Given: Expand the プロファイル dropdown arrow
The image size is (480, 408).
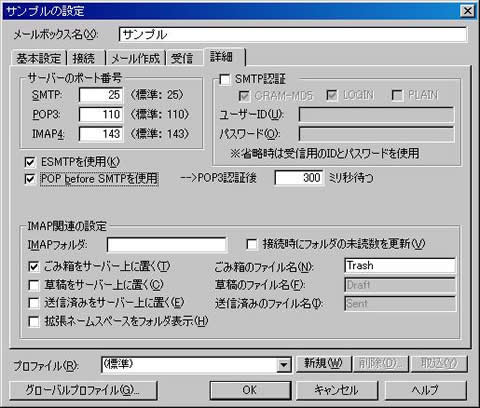Looking at the screenshot, I should click(x=283, y=365).
